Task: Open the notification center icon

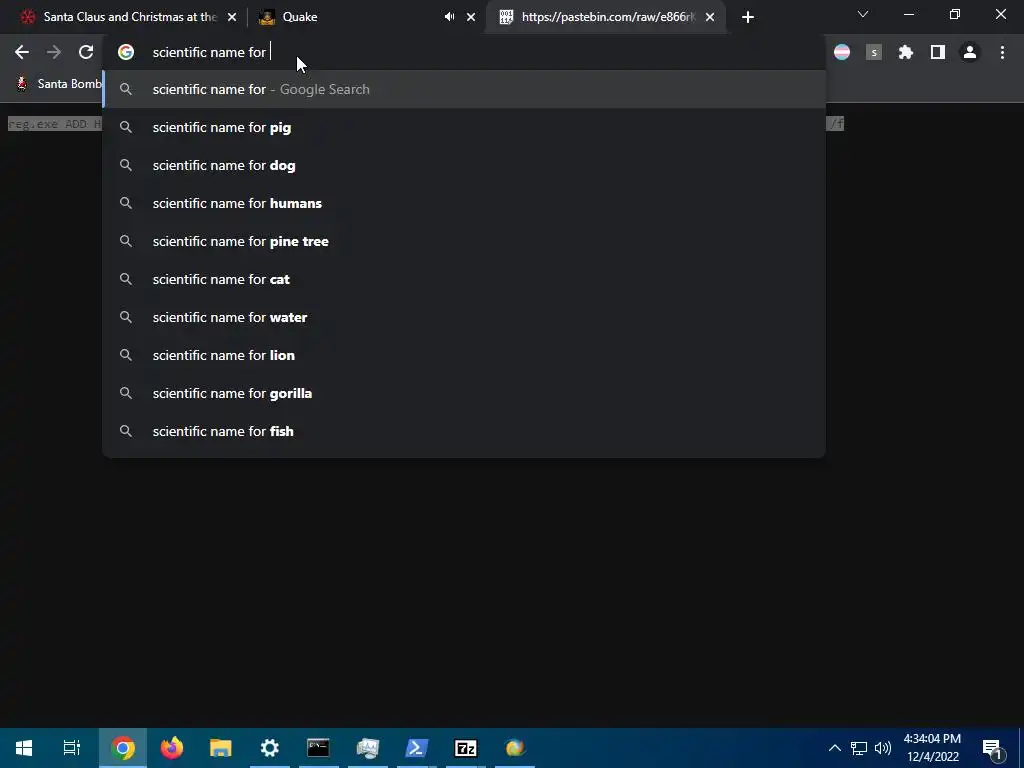Action: (x=992, y=748)
